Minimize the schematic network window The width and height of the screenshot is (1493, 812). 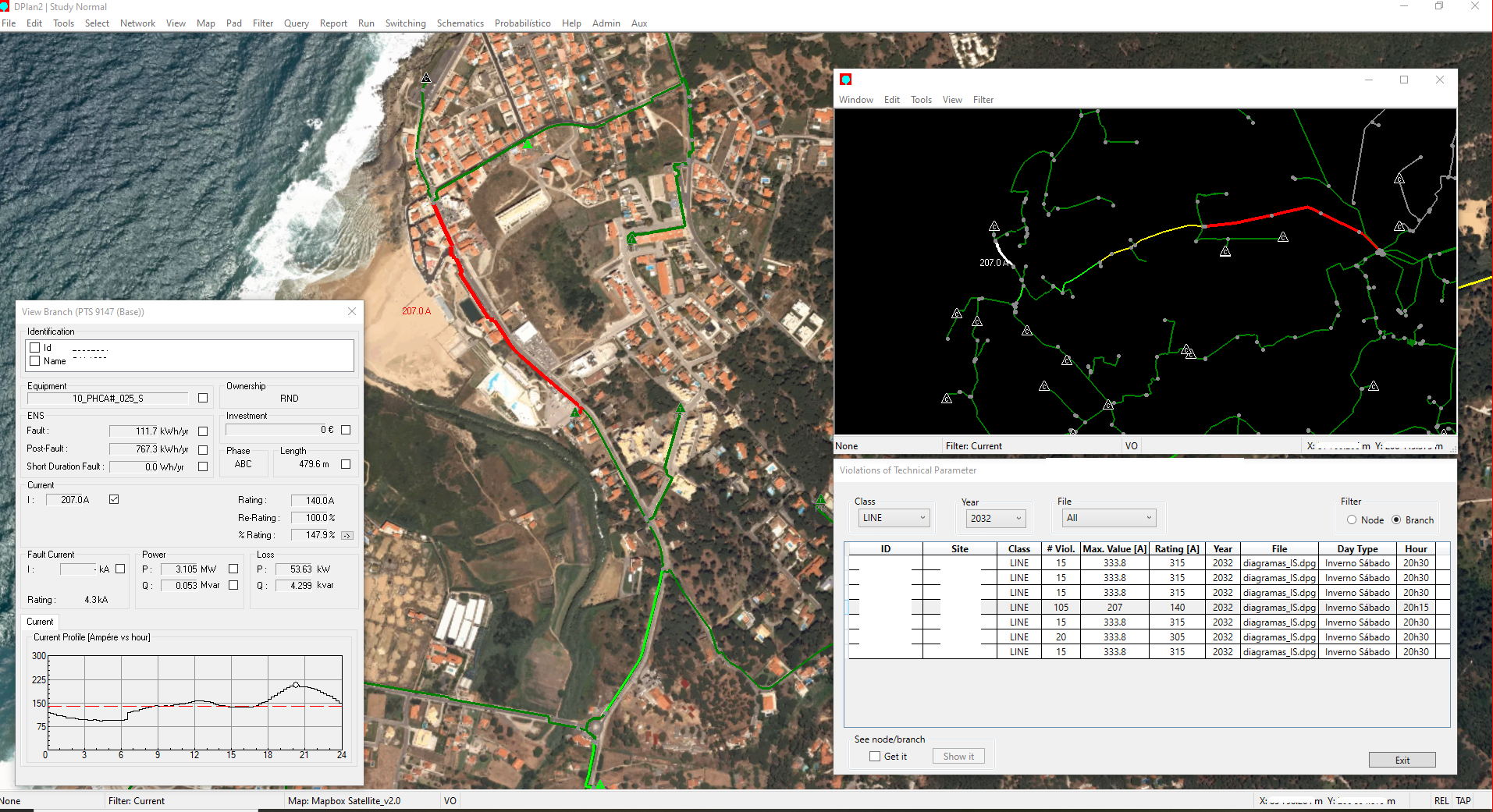[x=1369, y=80]
